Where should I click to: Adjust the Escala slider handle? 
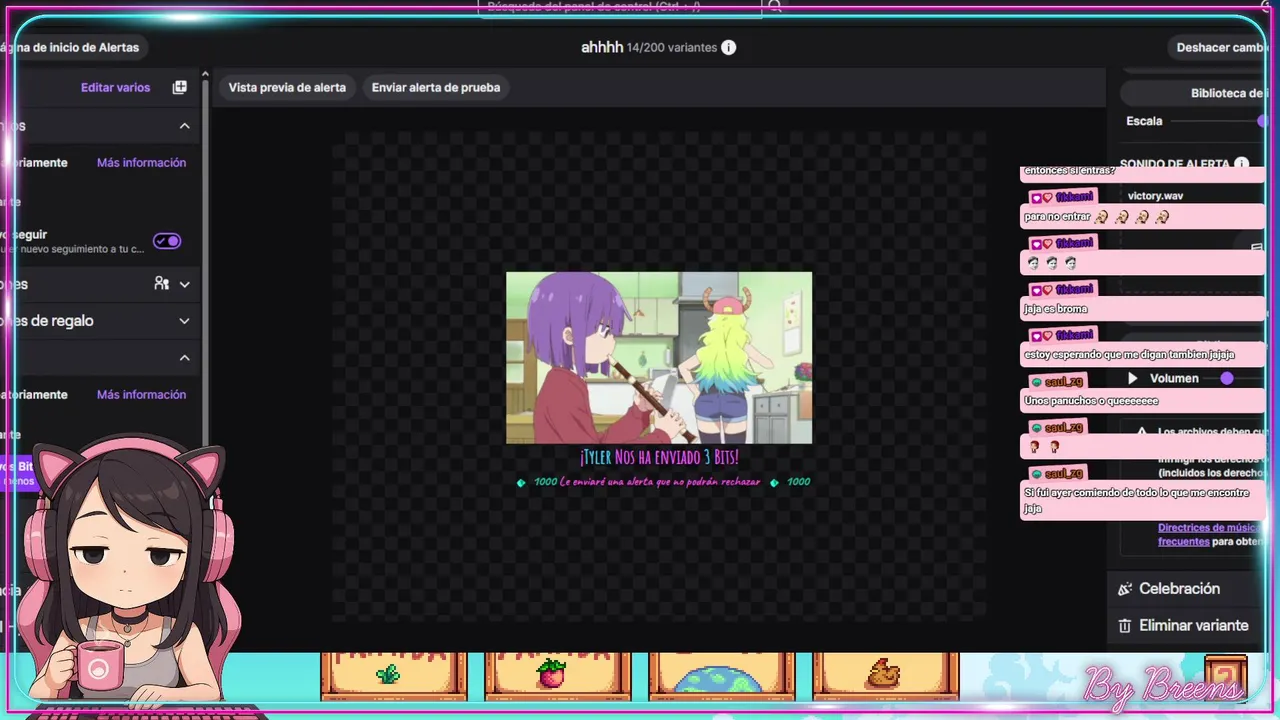[1263, 121]
